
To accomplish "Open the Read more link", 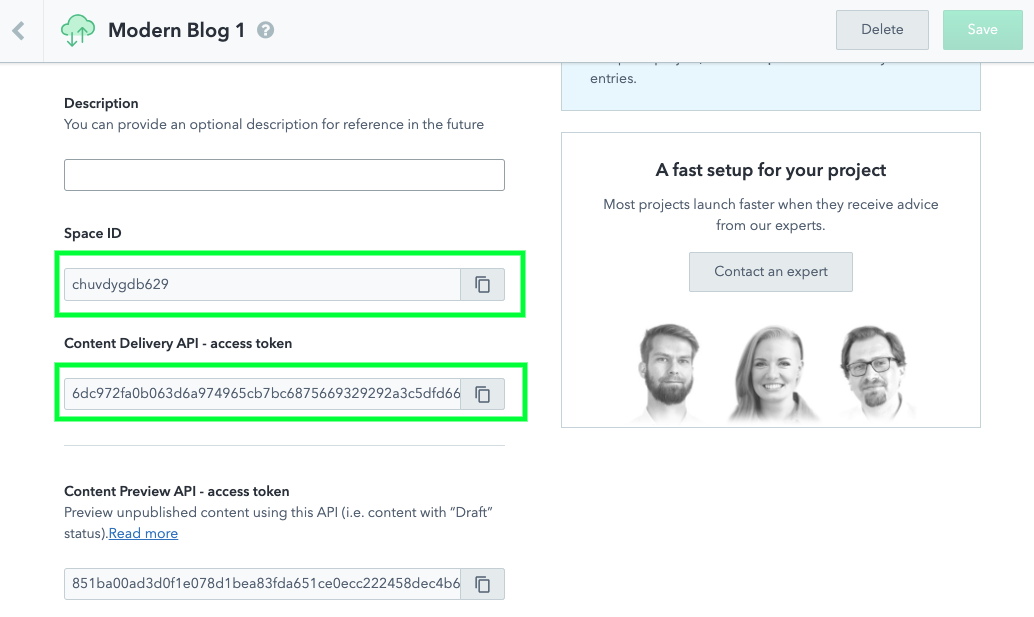I will pyautogui.click(x=142, y=533).
